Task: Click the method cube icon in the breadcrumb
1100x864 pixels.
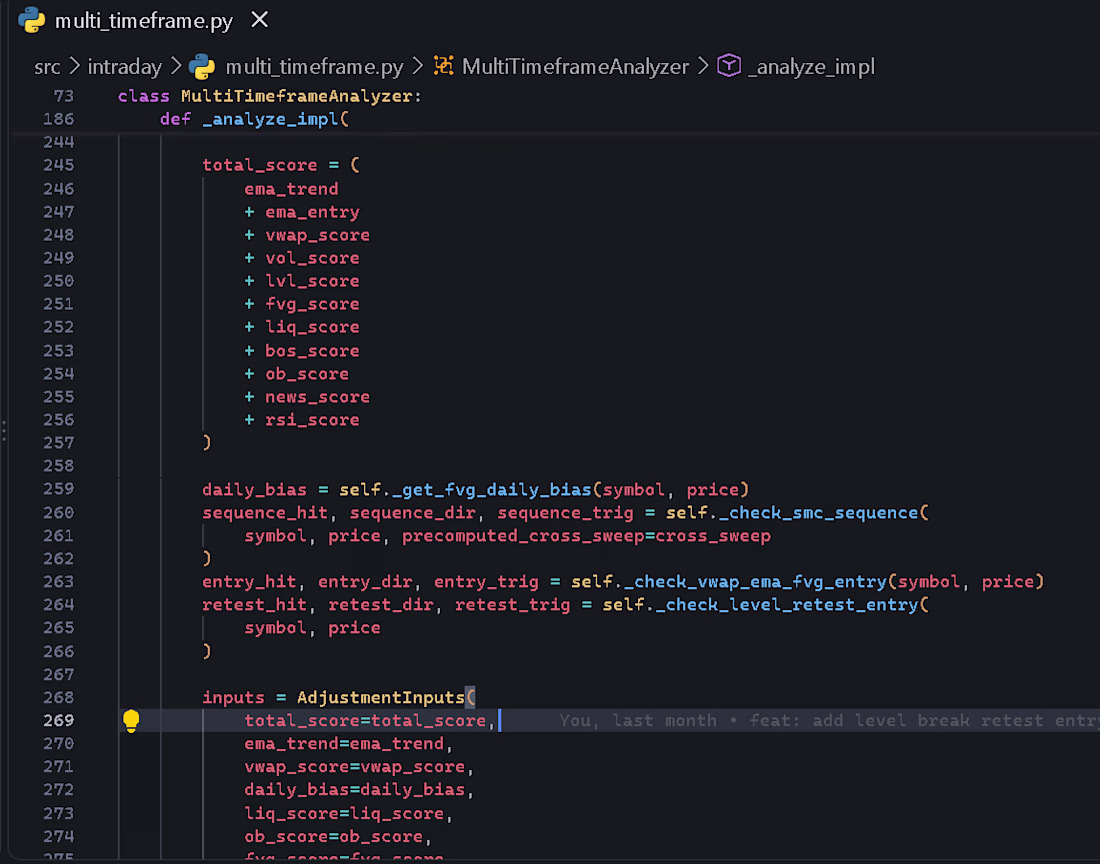Action: click(729, 66)
